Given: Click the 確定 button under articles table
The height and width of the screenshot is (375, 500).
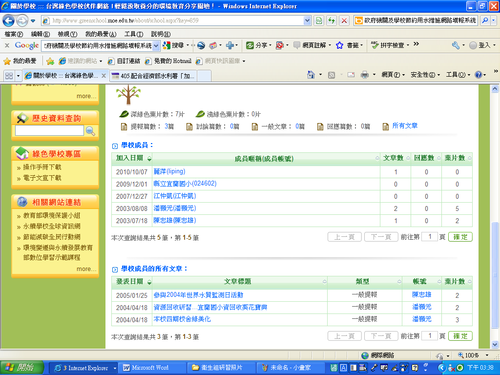Looking at the screenshot, I should tap(460, 336).
